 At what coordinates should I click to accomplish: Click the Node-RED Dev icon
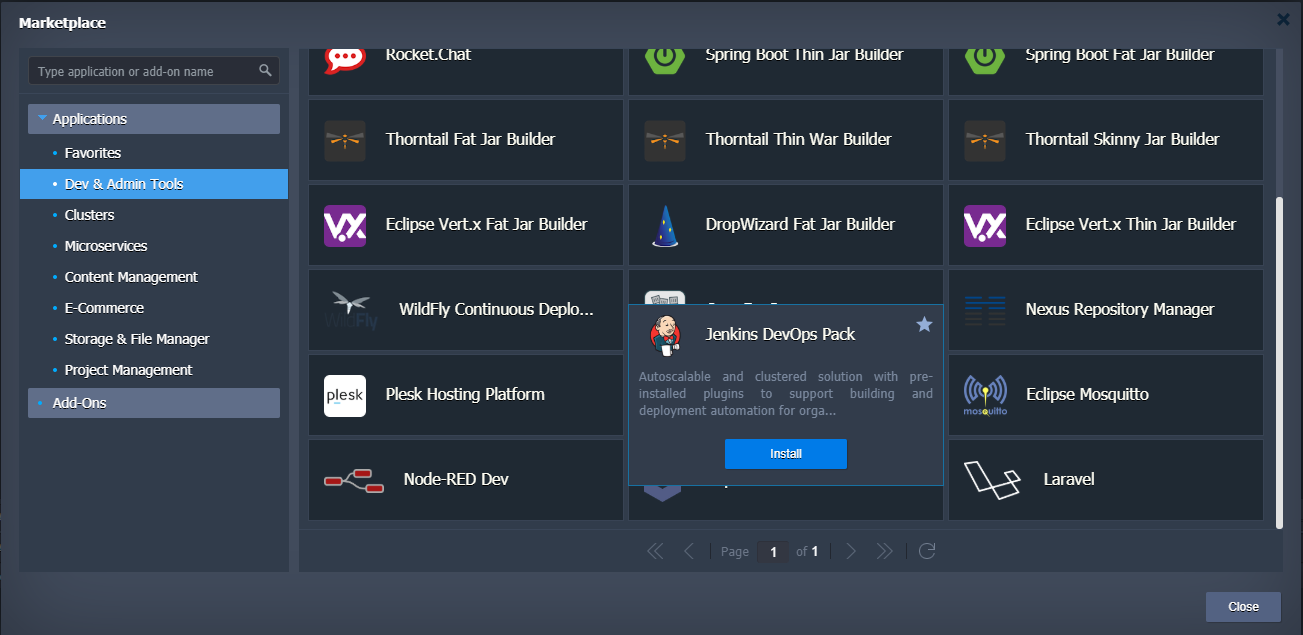354,480
